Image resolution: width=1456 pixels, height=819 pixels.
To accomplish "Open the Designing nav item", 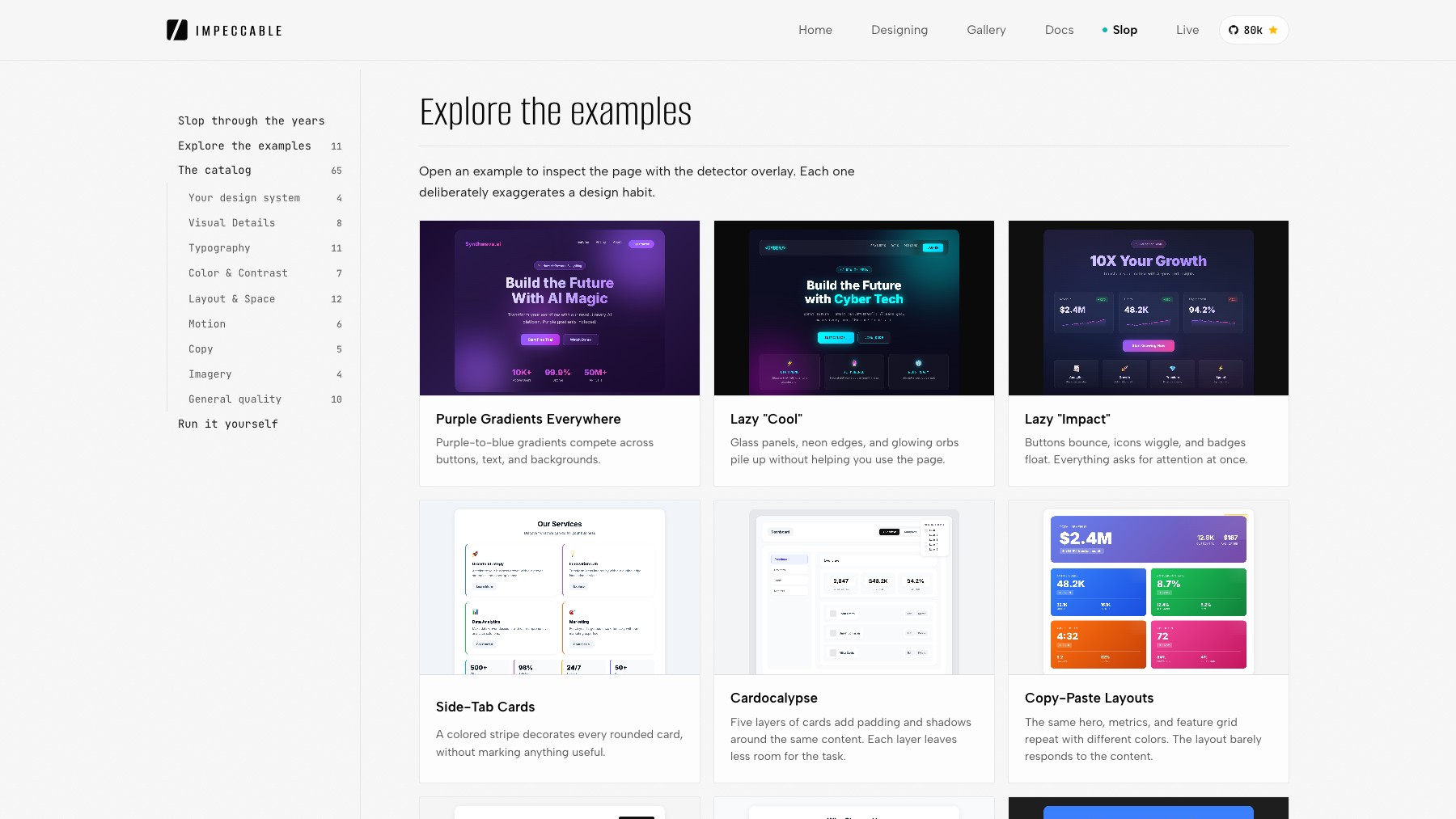I will coord(899,30).
